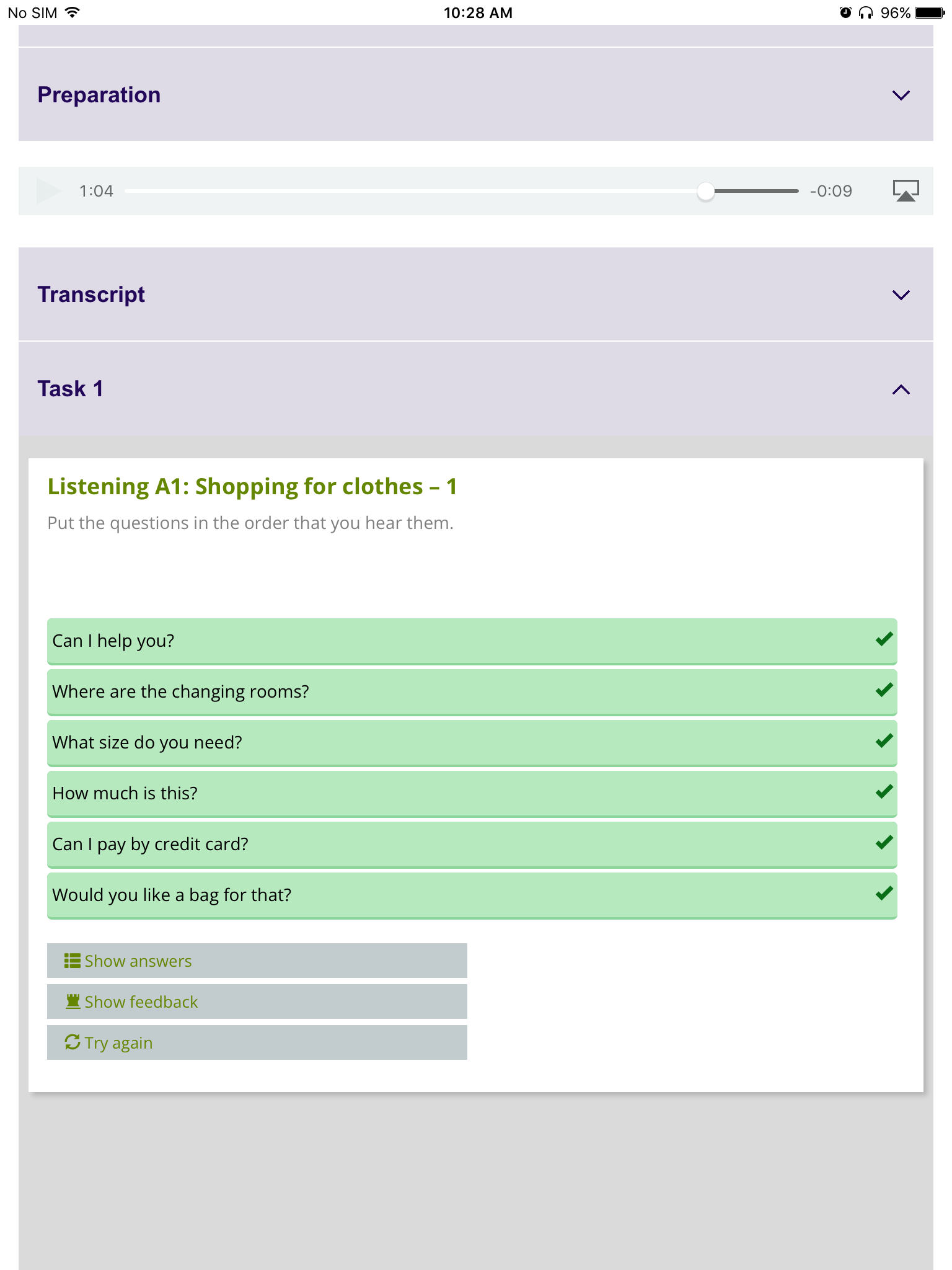Viewport: 952px width, 1270px height.
Task: Collapse Task 1 using the up chevron
Action: click(901, 389)
